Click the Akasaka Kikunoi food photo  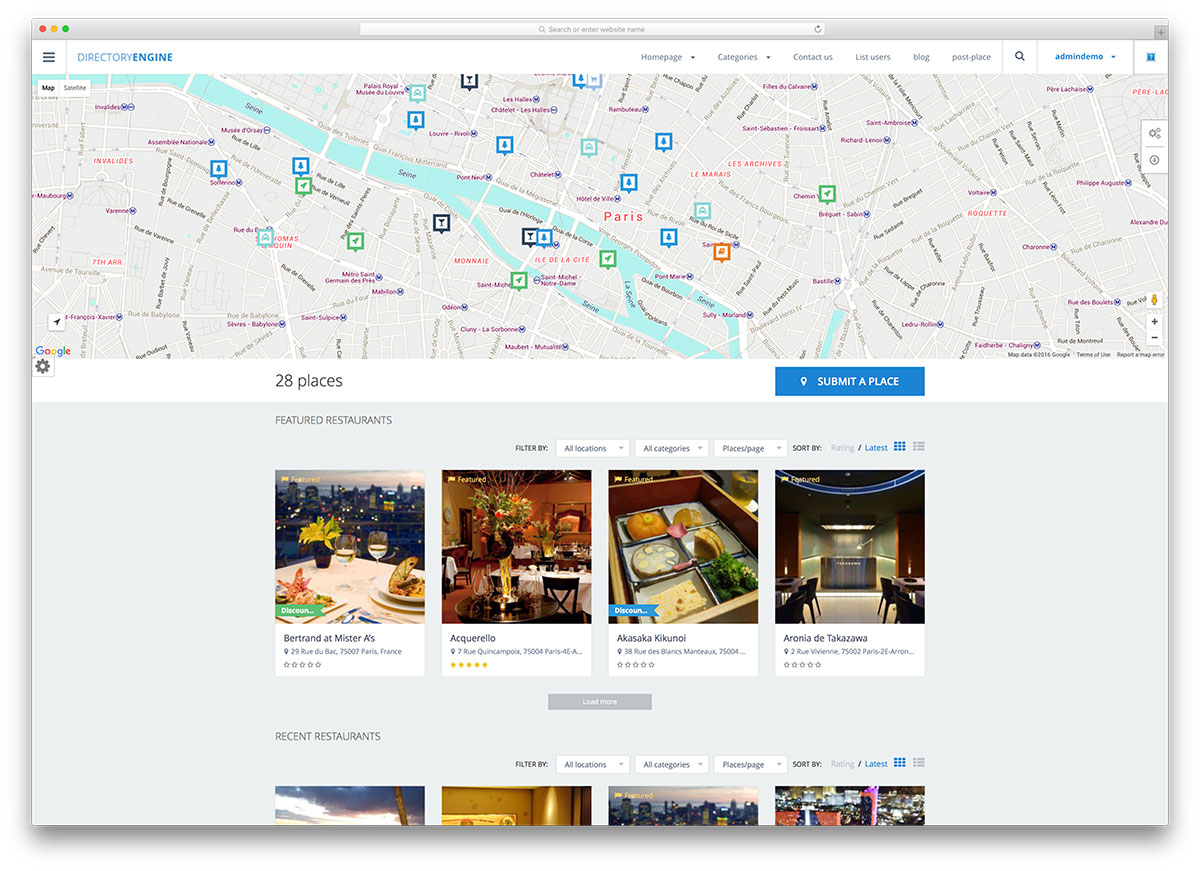tap(683, 547)
